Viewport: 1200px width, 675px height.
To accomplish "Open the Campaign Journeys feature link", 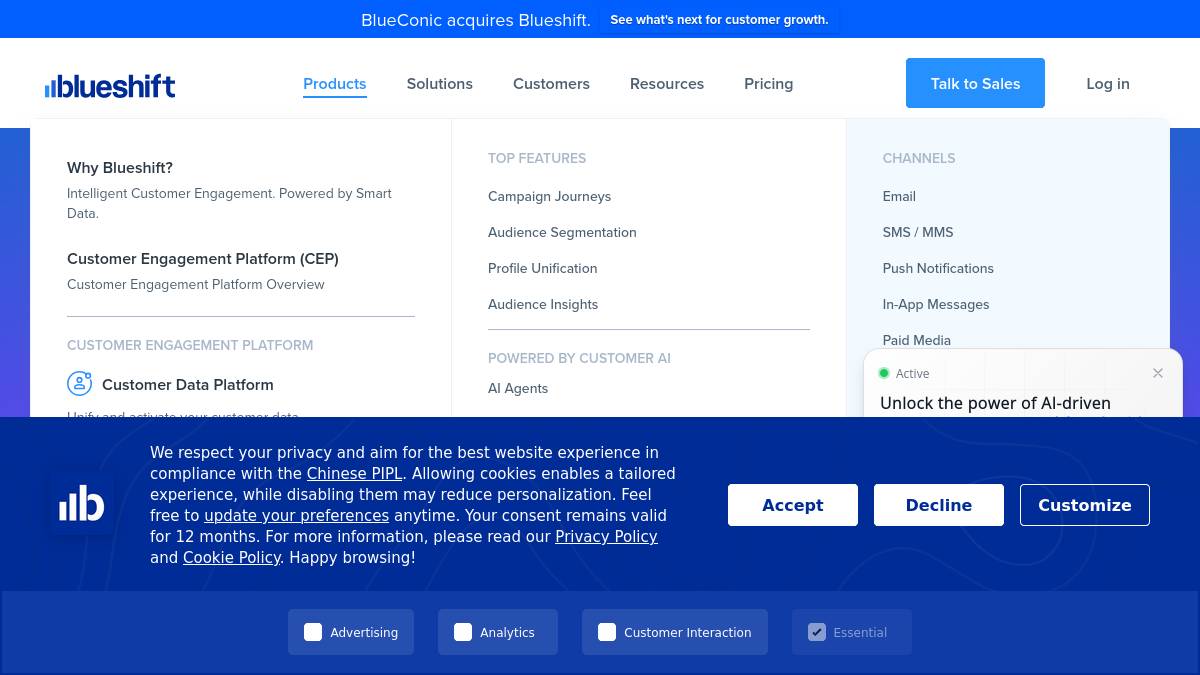I will (x=549, y=196).
